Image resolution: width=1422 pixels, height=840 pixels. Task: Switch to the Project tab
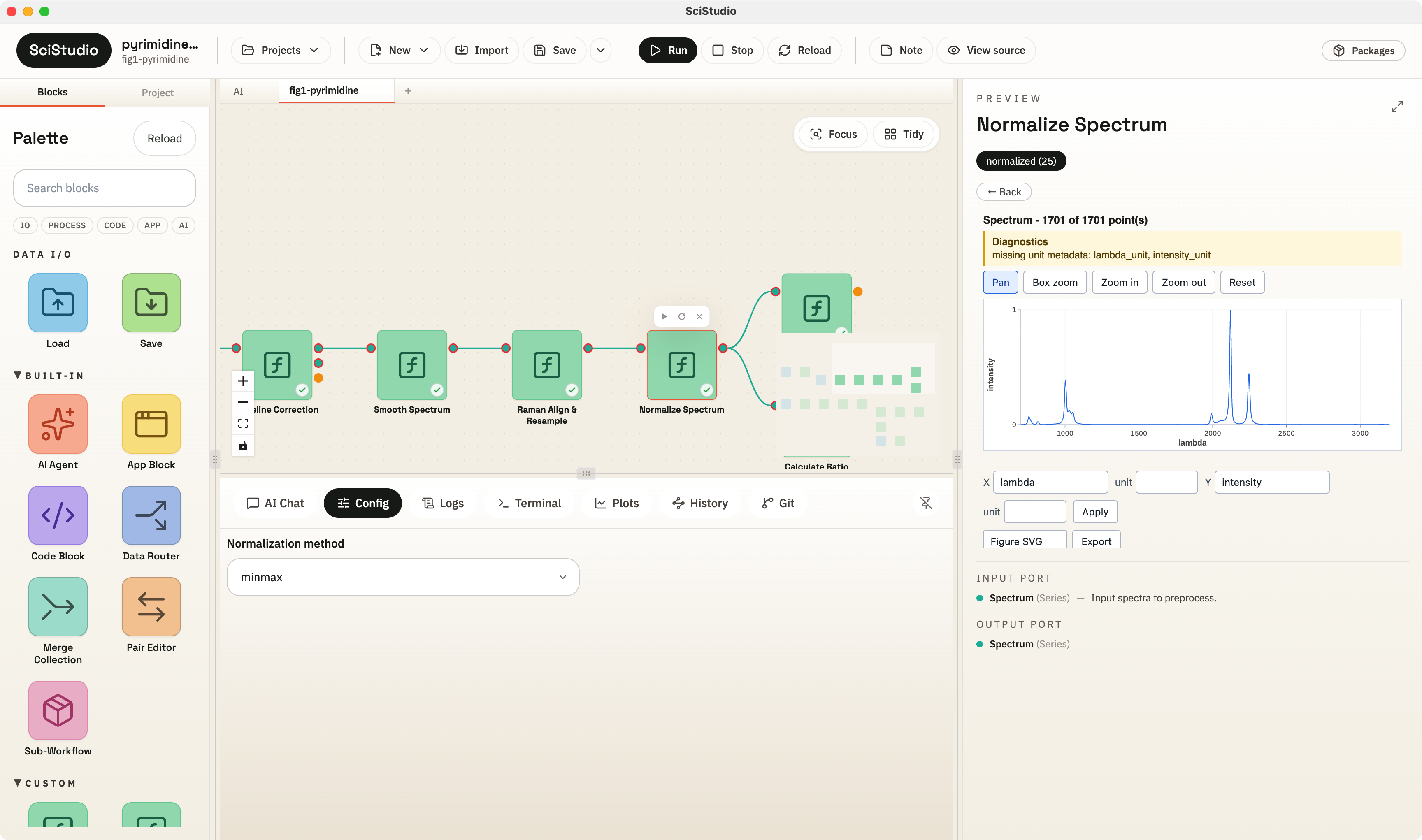157,92
